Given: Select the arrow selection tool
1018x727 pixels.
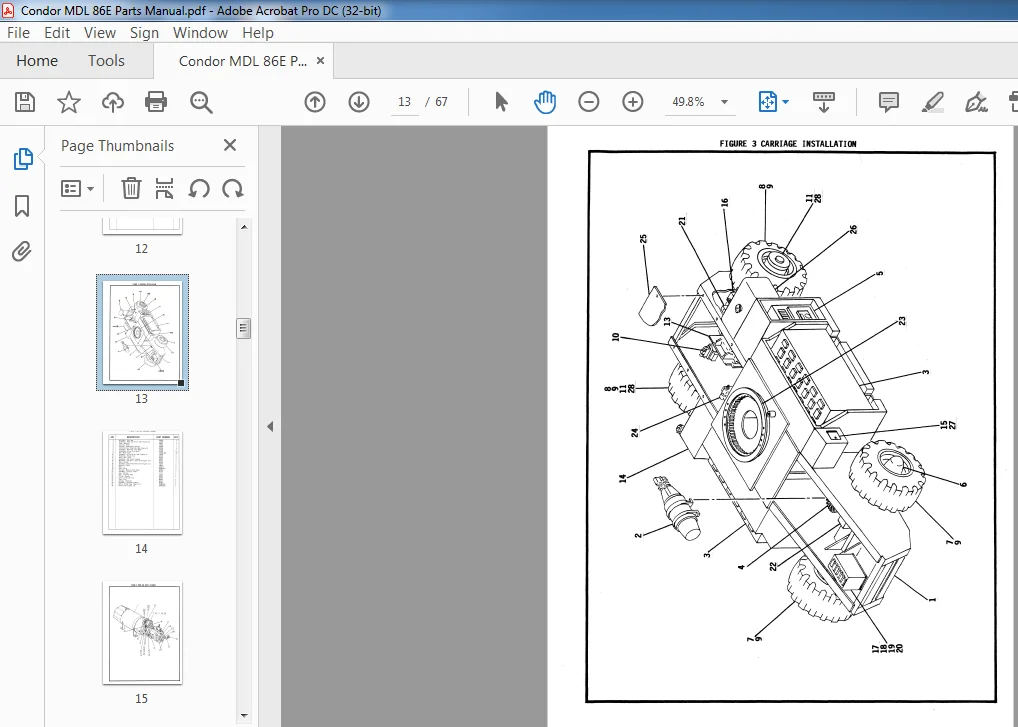Looking at the screenshot, I should tap(501, 102).
